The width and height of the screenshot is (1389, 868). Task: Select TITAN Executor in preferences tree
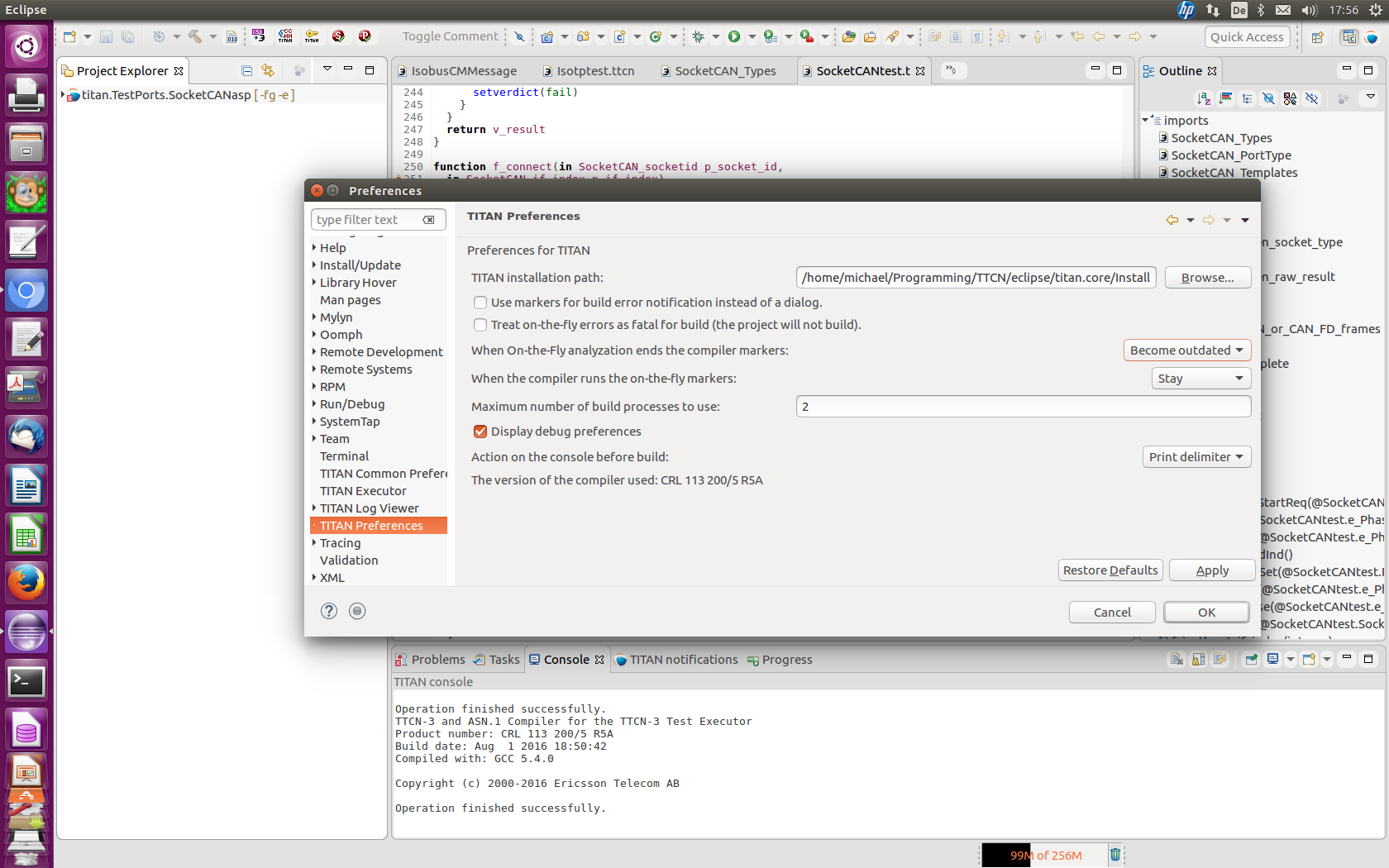pos(363,491)
